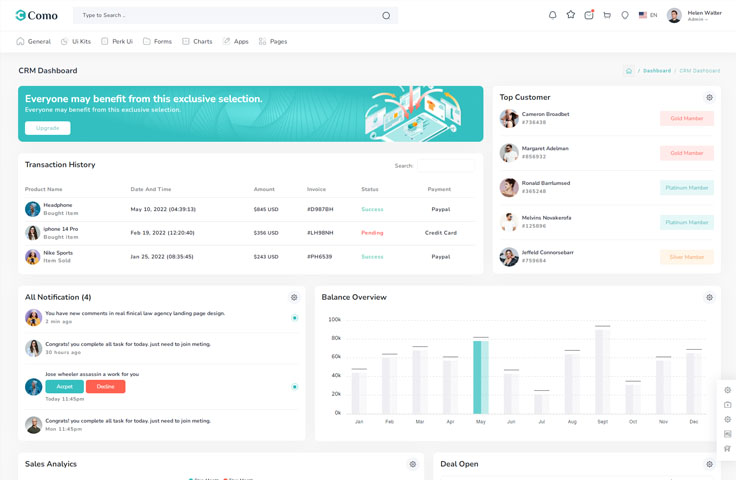Click the search magnifier icon
The width and height of the screenshot is (736, 480).
(386, 15)
